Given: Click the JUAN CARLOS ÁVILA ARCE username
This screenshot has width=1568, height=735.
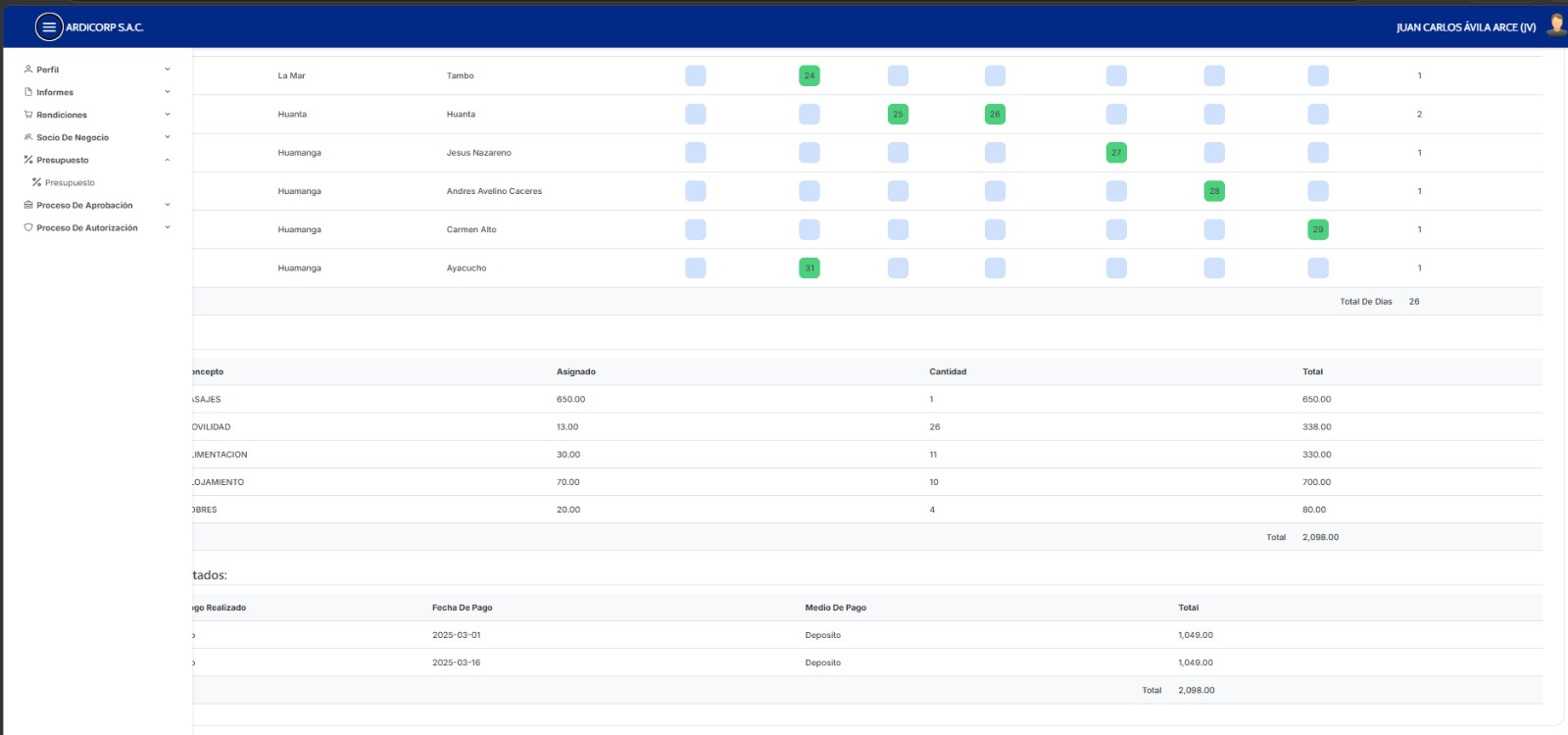Looking at the screenshot, I should click(x=1466, y=27).
